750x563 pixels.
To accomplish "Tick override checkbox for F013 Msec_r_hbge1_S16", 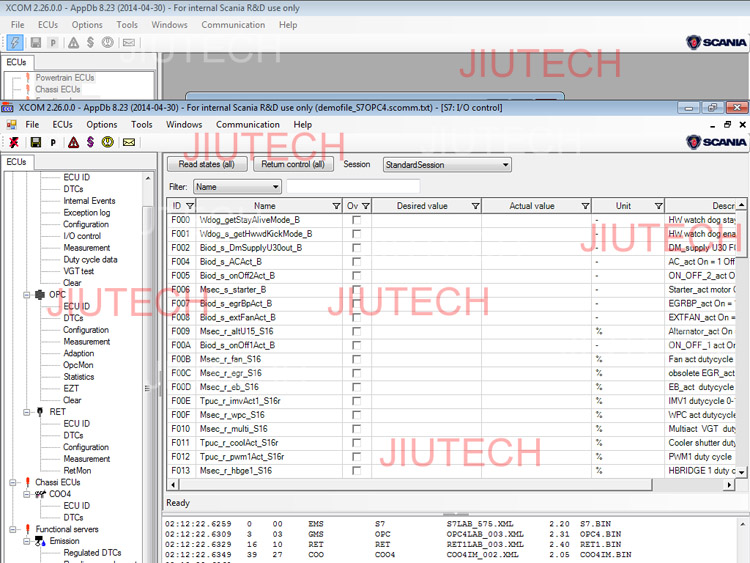I will pyautogui.click(x=356, y=471).
